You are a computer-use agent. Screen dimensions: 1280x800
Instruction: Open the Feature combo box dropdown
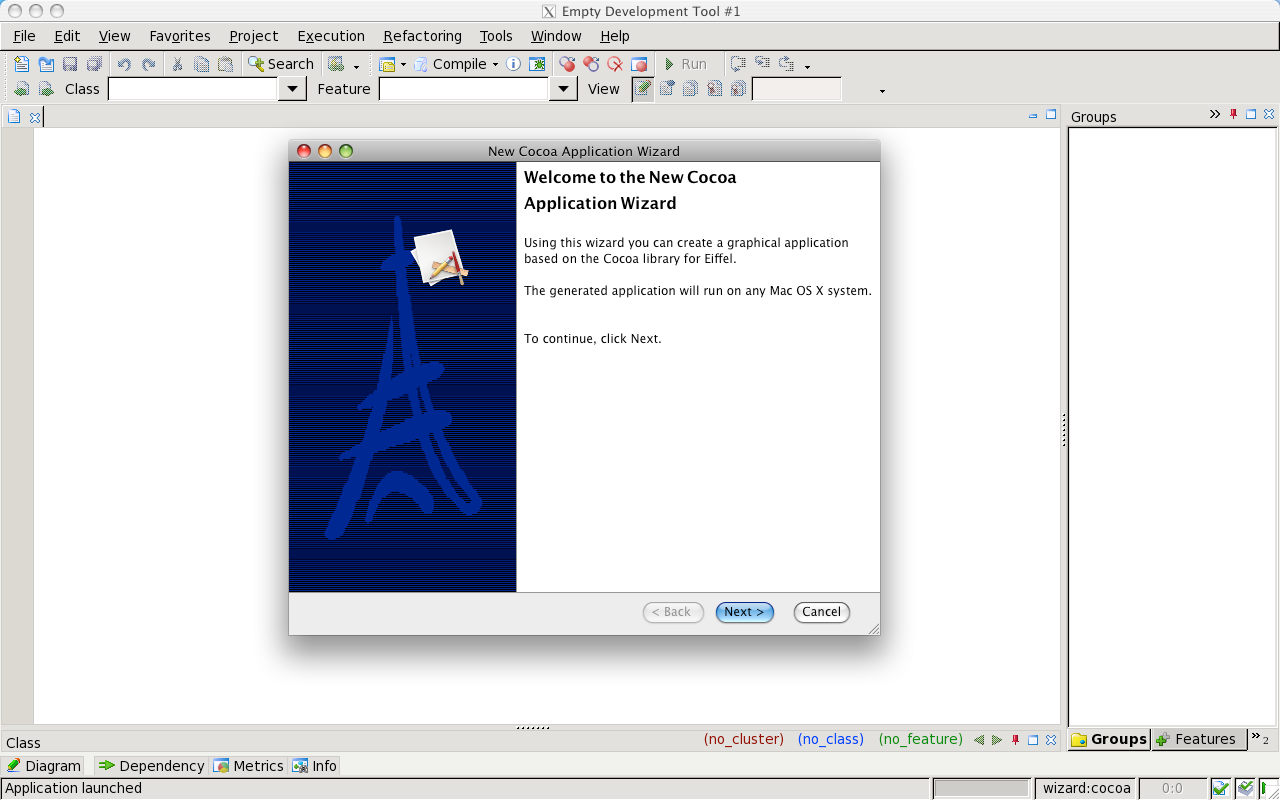click(x=563, y=89)
